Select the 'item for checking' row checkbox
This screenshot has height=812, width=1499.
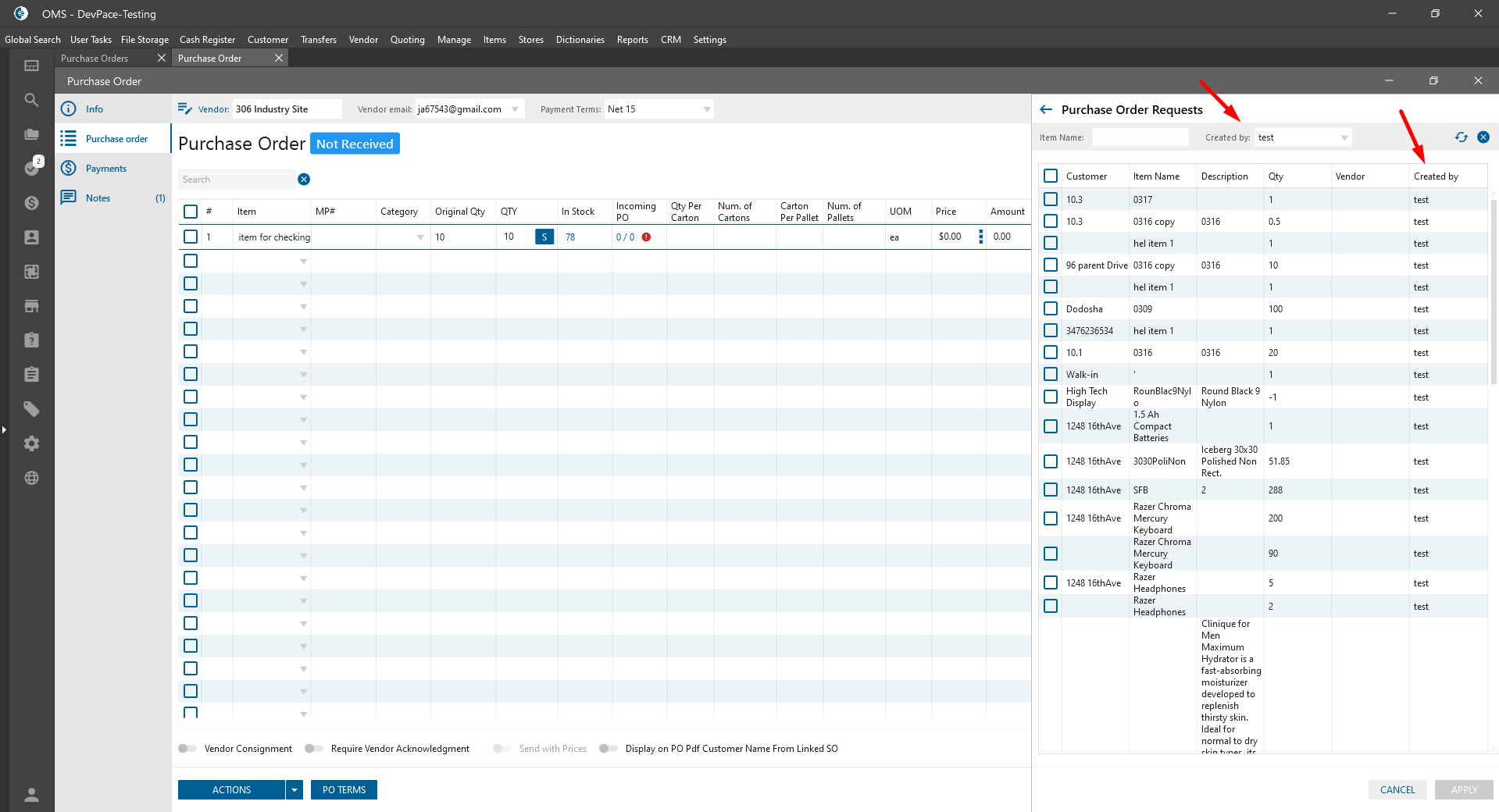pos(191,237)
